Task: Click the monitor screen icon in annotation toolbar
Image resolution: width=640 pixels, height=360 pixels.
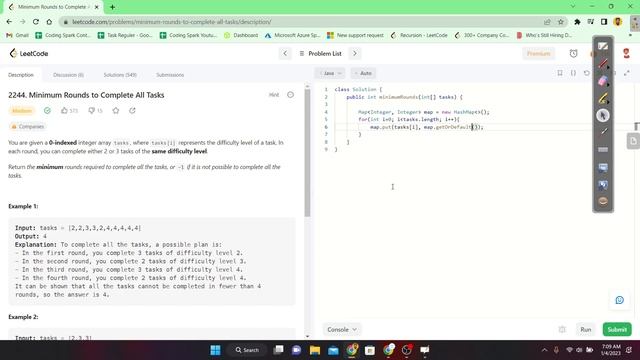Action: [x=603, y=167]
